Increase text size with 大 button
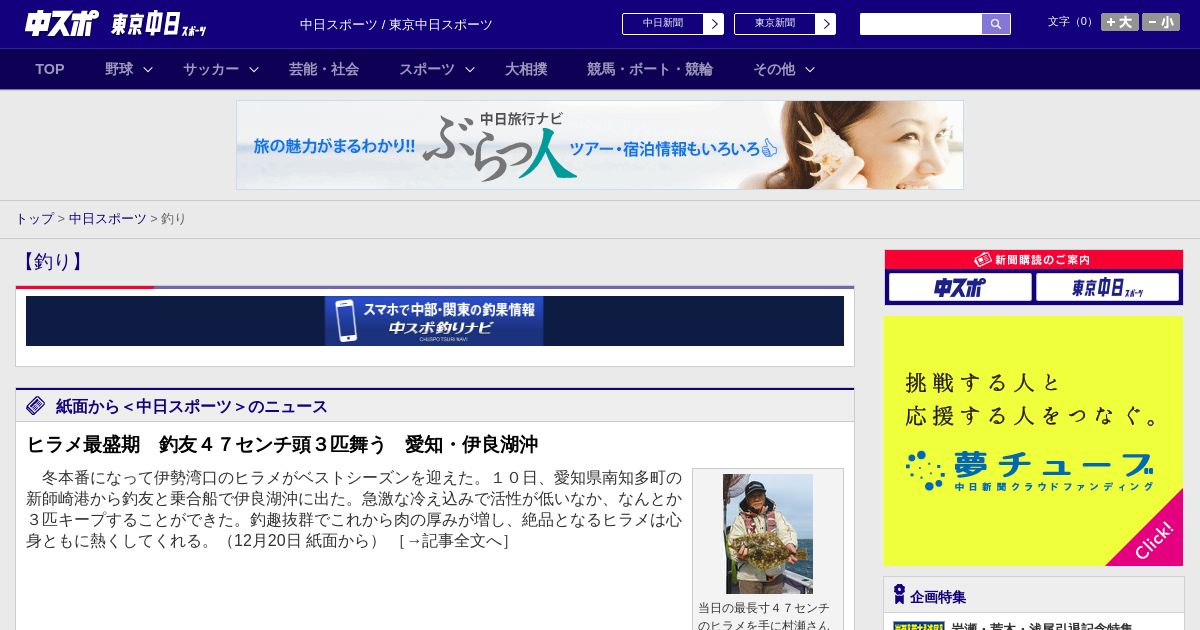Screen dimensions: 1200x630 1120,22
